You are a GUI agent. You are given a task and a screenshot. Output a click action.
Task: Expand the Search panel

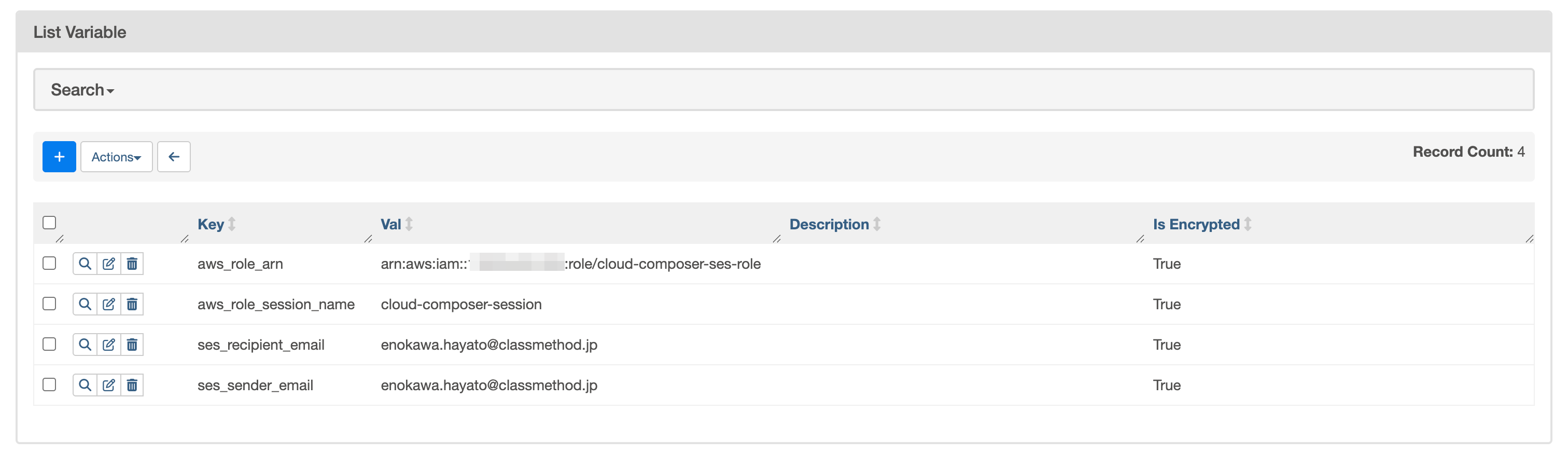(x=82, y=89)
